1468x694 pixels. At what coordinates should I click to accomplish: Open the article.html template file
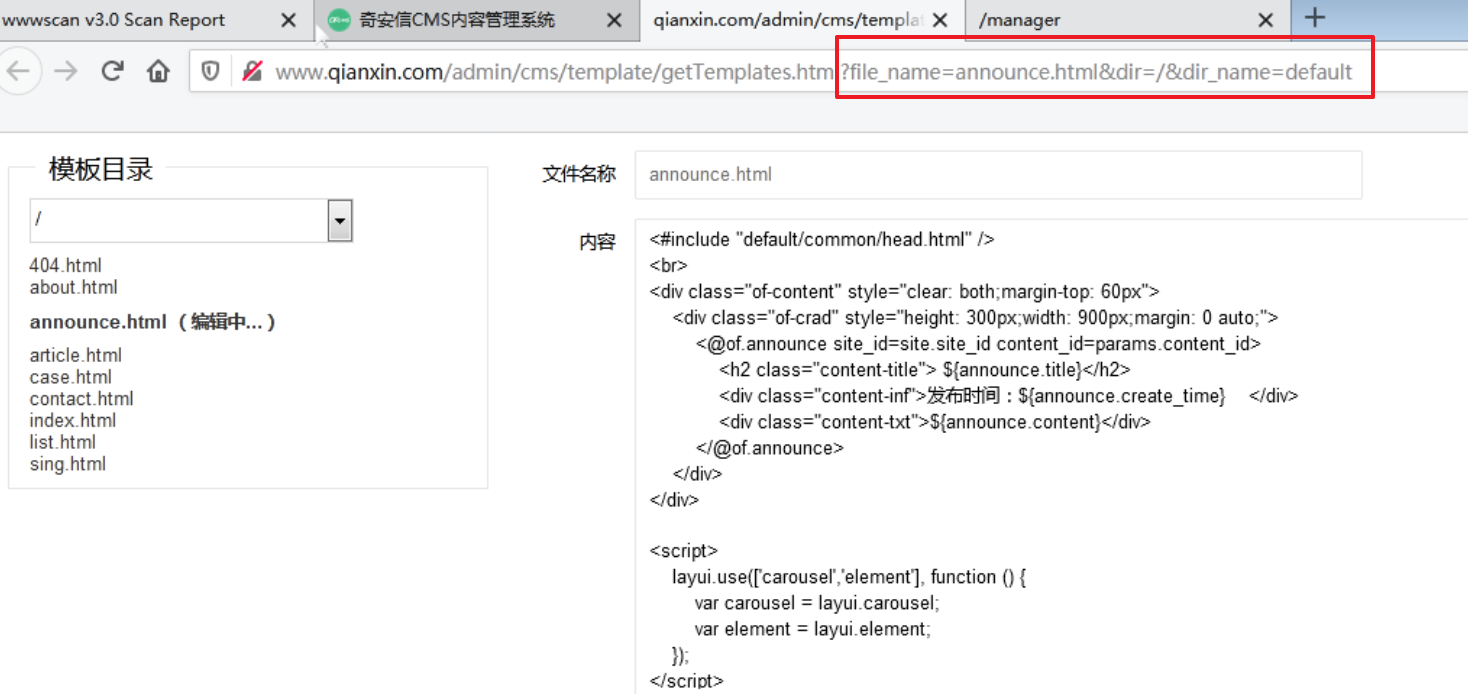(x=76, y=355)
